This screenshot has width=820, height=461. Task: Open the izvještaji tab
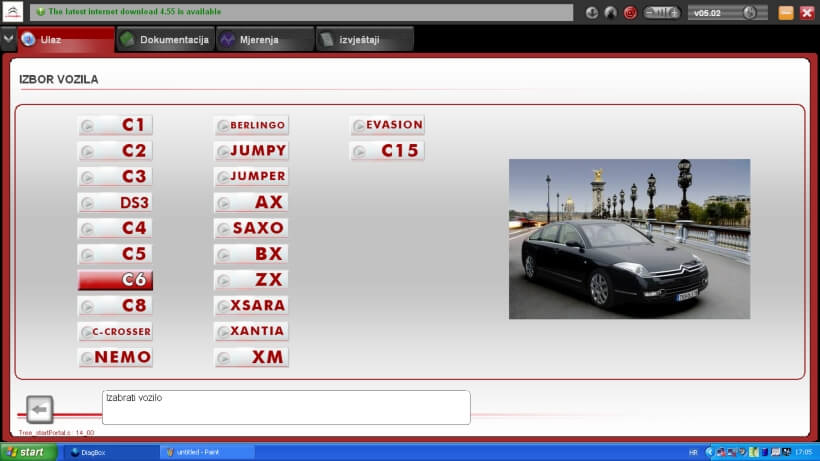[365, 40]
